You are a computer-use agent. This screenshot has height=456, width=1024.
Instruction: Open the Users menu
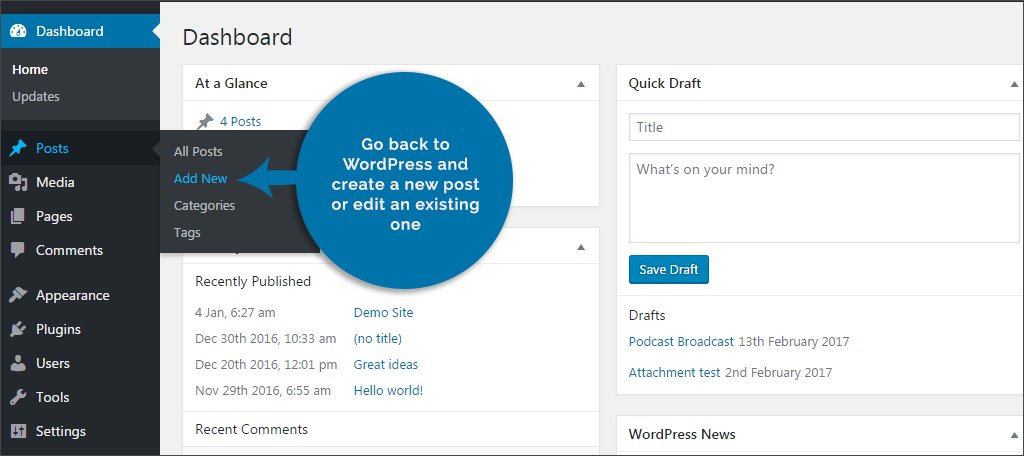[80, 363]
